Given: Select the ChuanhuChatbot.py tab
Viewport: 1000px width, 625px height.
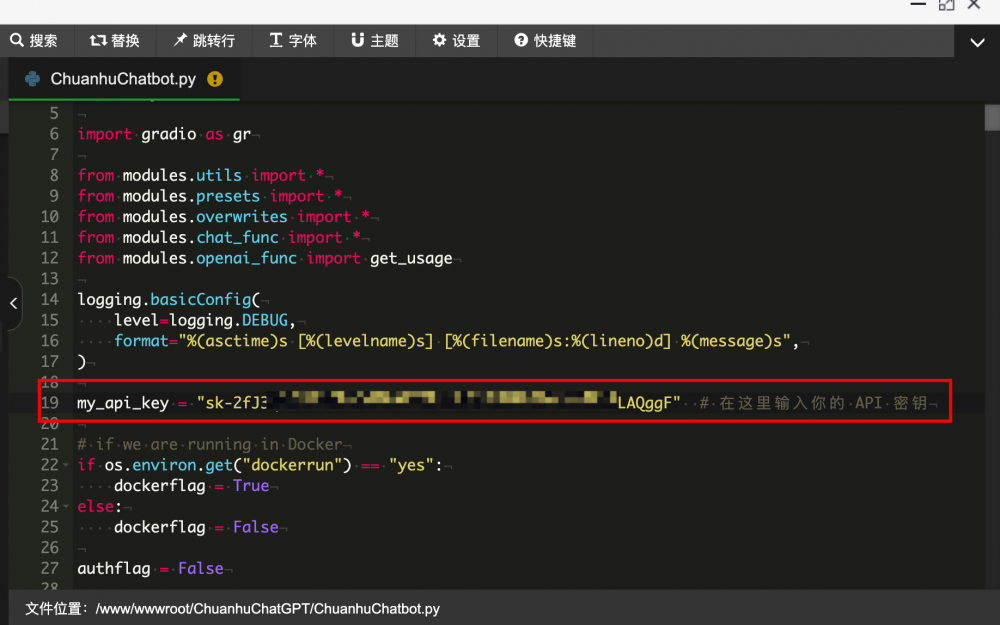Looking at the screenshot, I should (x=123, y=79).
